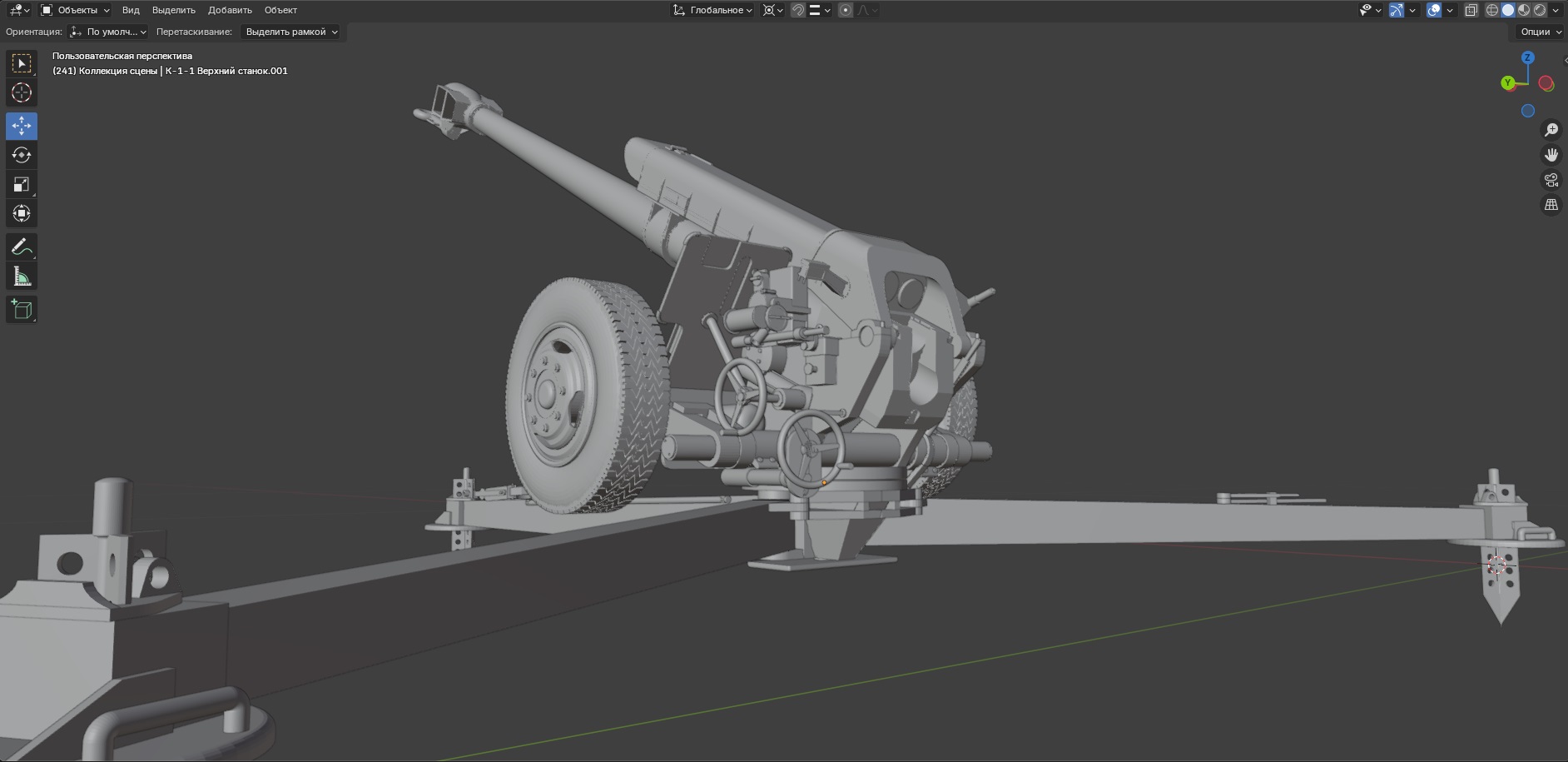This screenshot has width=1568, height=762.
Task: Expand the shading options arrow
Action: [x=1556, y=10]
